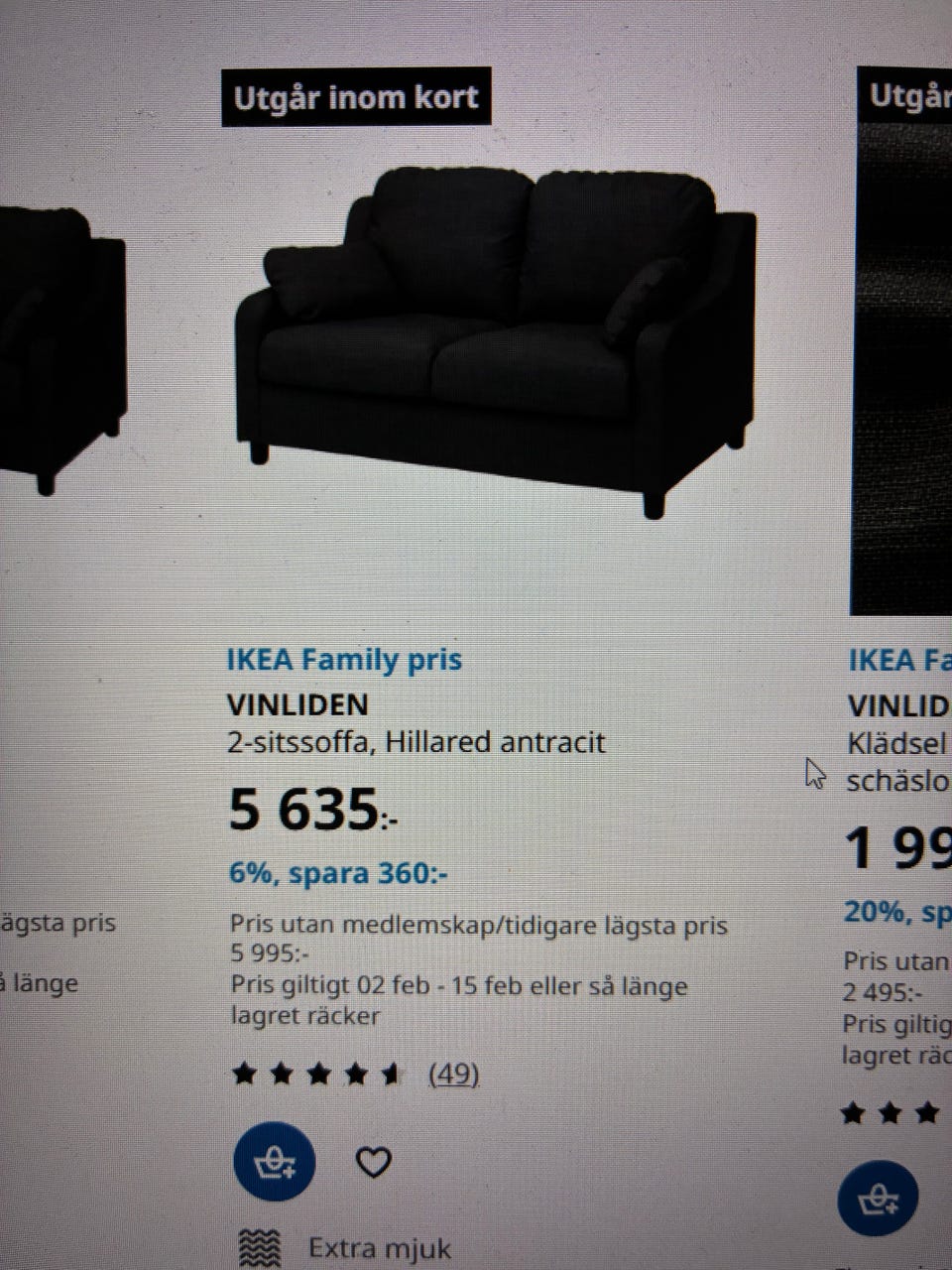Click the 20% discount text of the right product
Screen dimensions: 952x1270
pos(897,912)
